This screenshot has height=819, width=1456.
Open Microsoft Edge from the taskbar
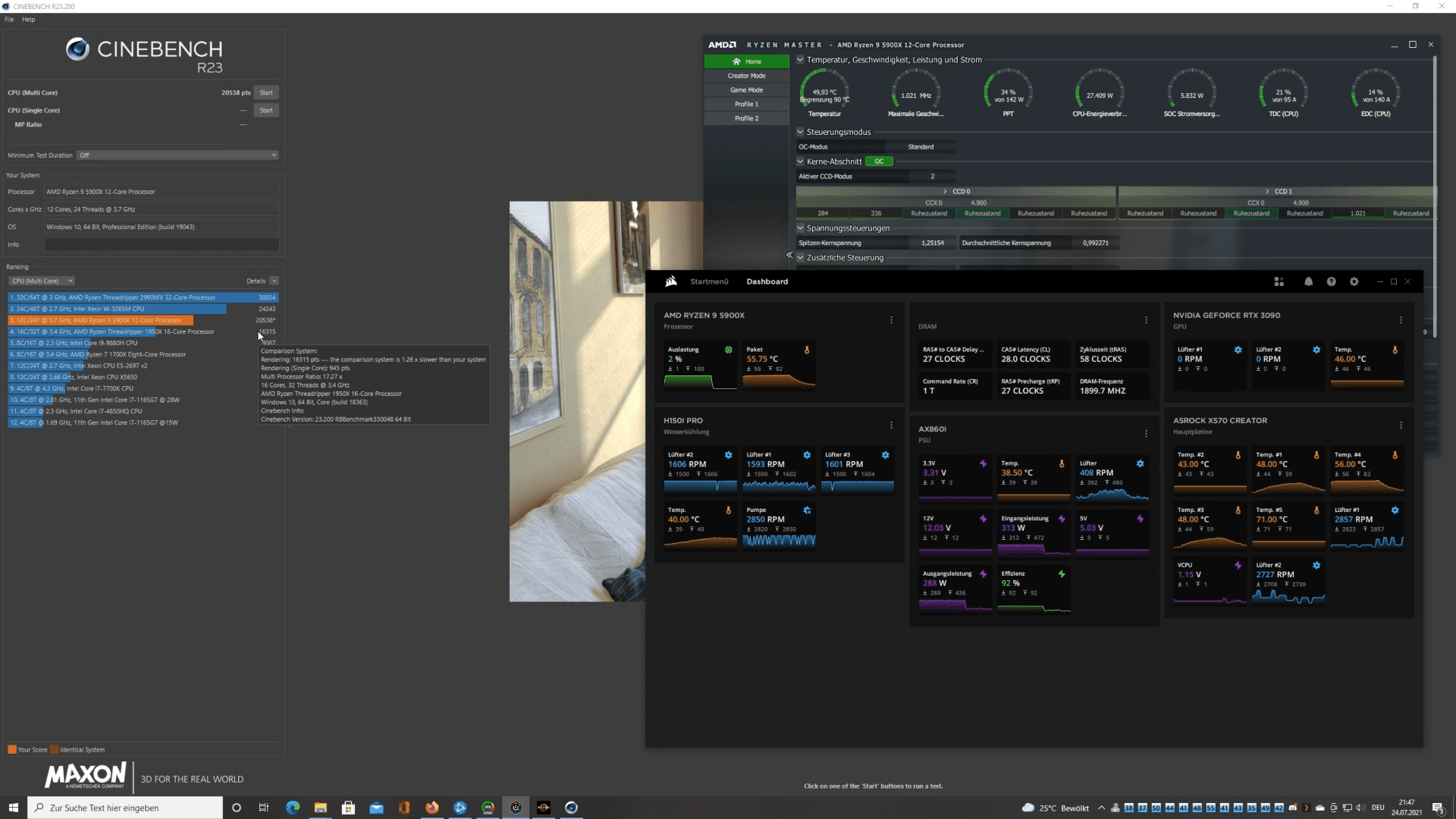(293, 808)
